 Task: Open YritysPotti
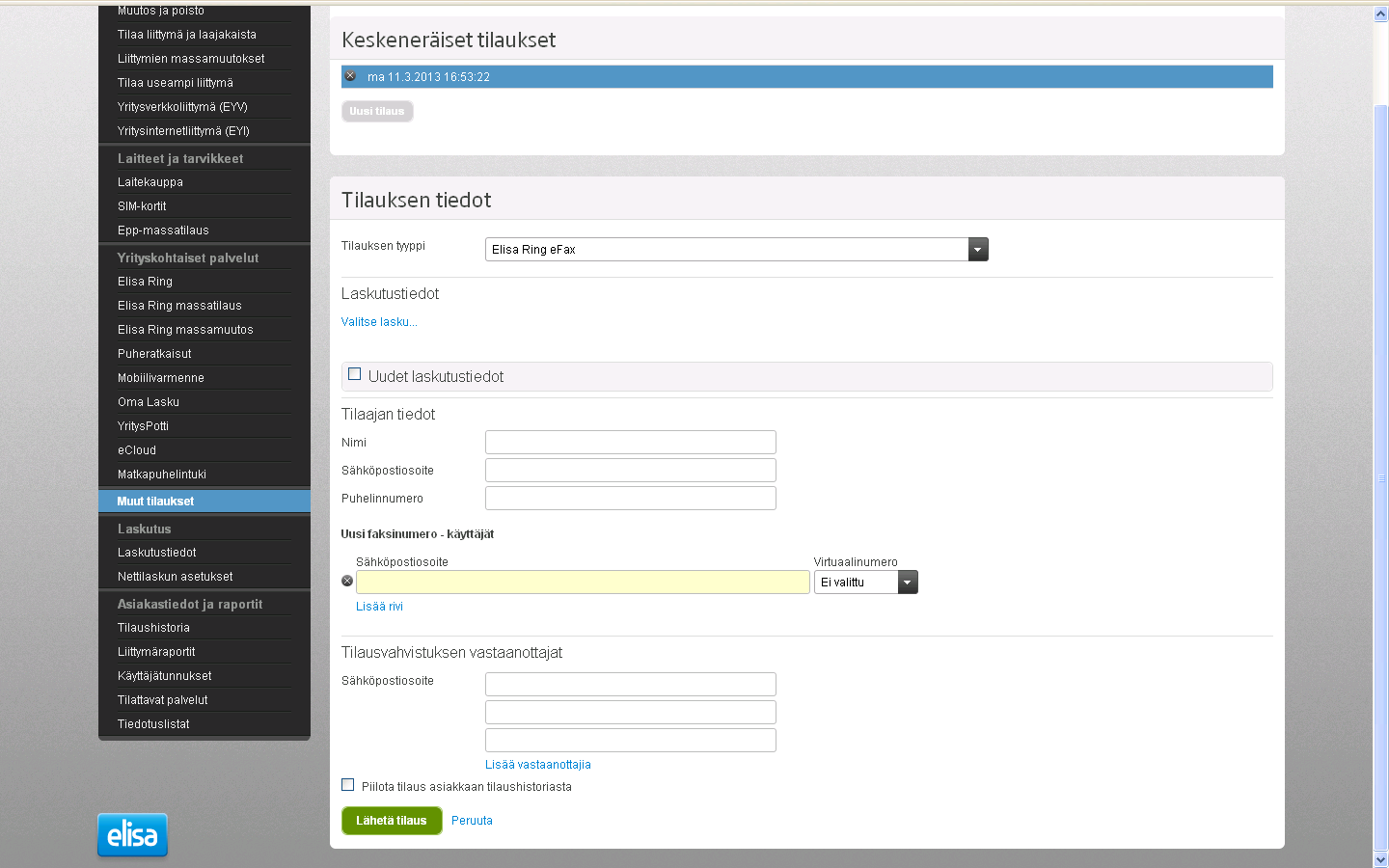click(143, 426)
